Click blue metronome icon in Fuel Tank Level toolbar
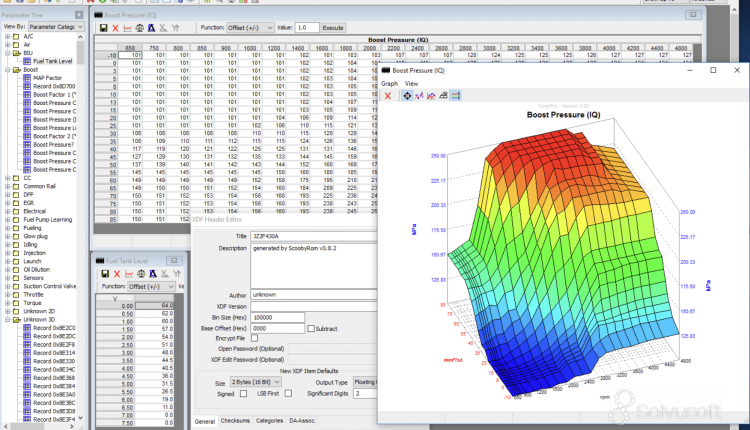This screenshot has width=750, height=430. point(153,274)
